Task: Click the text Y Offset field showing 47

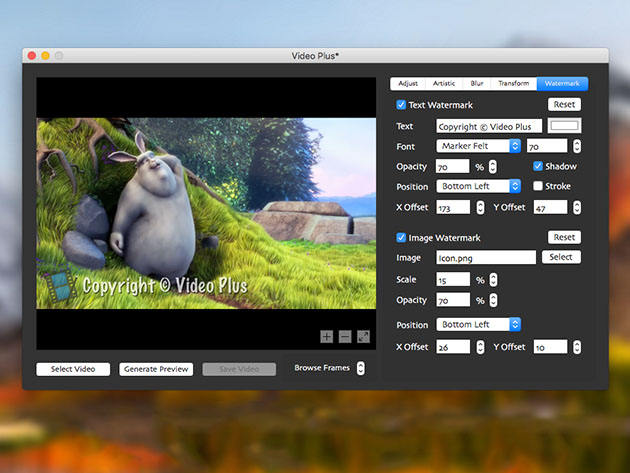Action: pos(550,207)
